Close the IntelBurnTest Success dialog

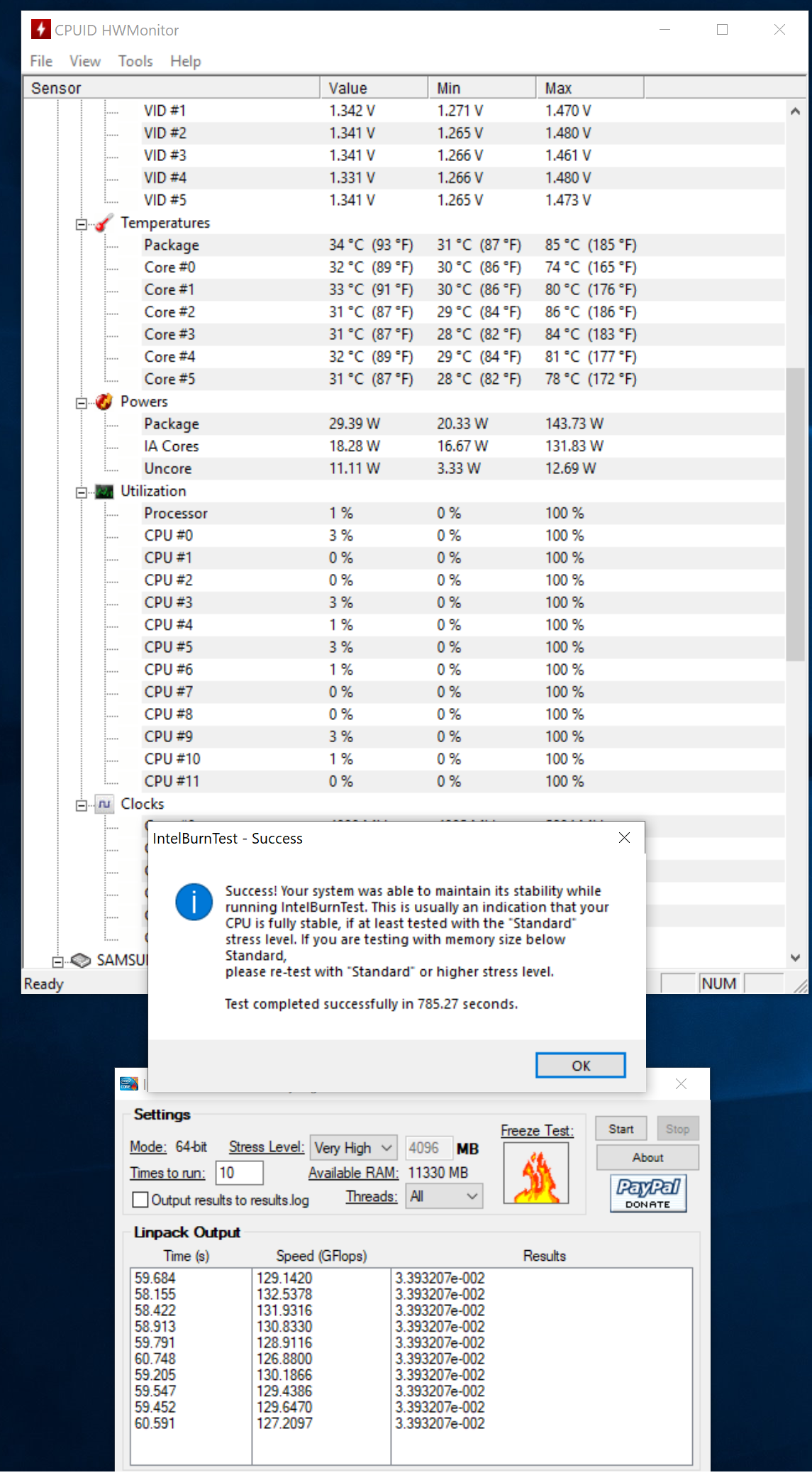(624, 838)
